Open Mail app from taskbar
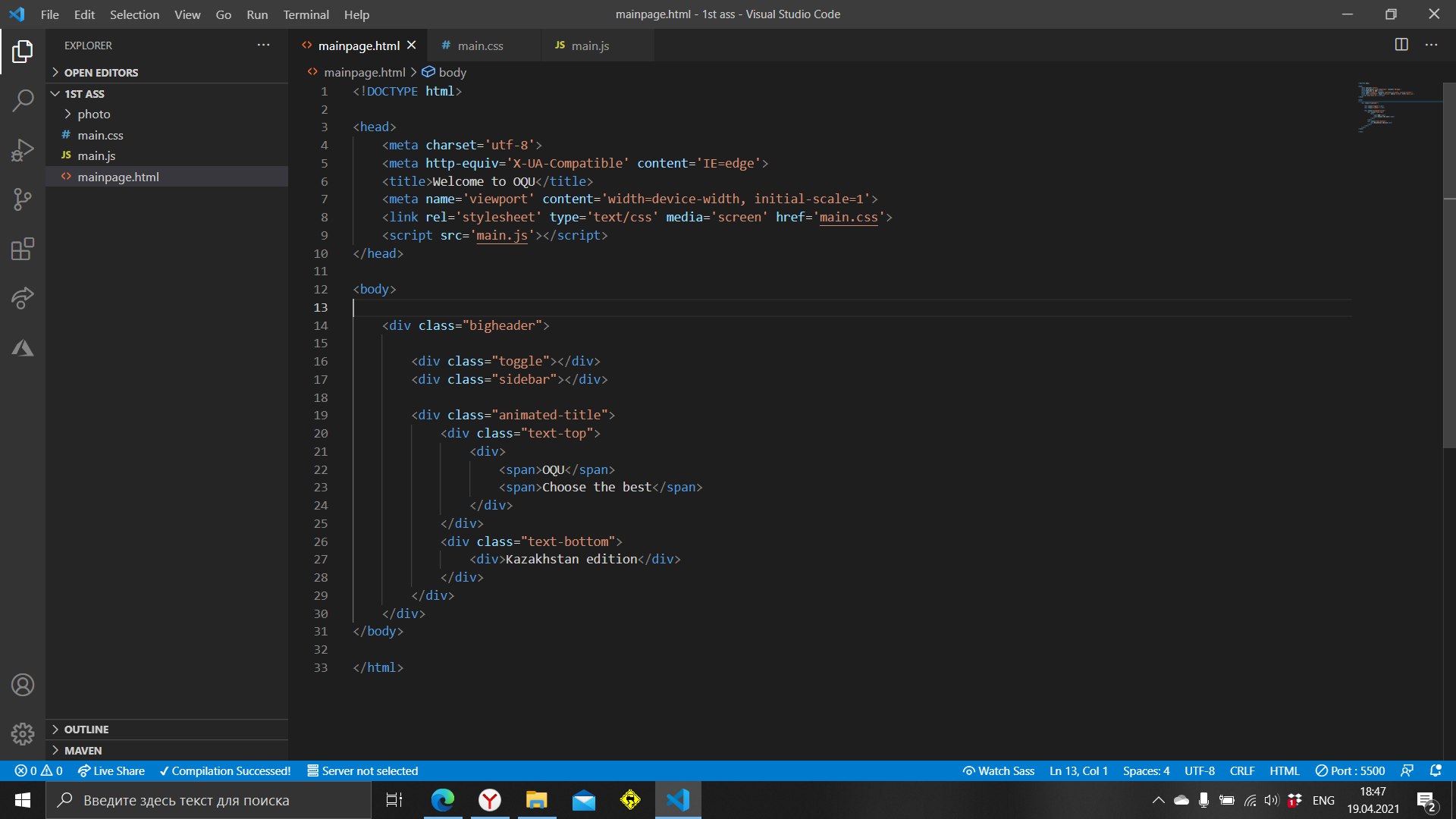This screenshot has height=819, width=1456. point(584,800)
